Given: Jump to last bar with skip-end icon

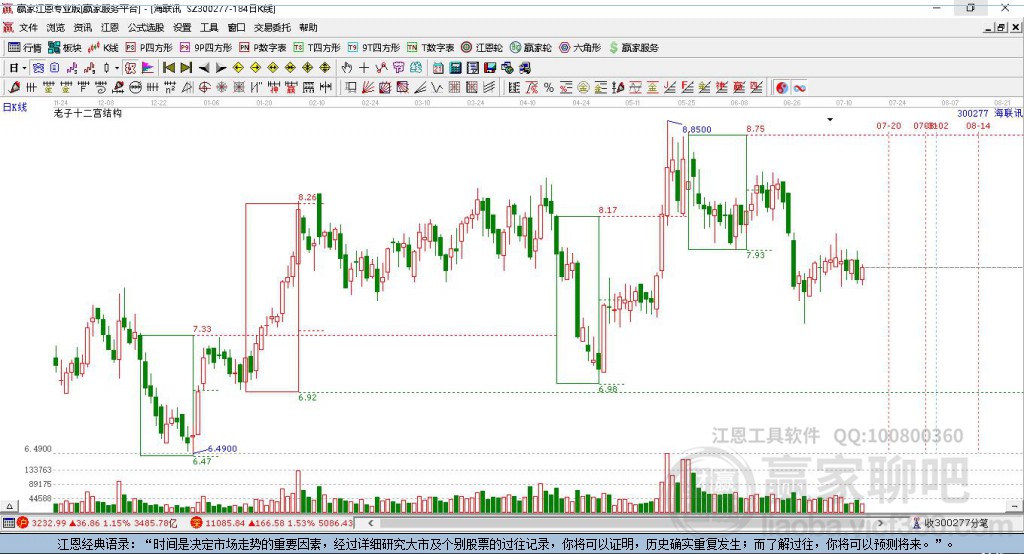Looking at the screenshot, I should (186, 68).
